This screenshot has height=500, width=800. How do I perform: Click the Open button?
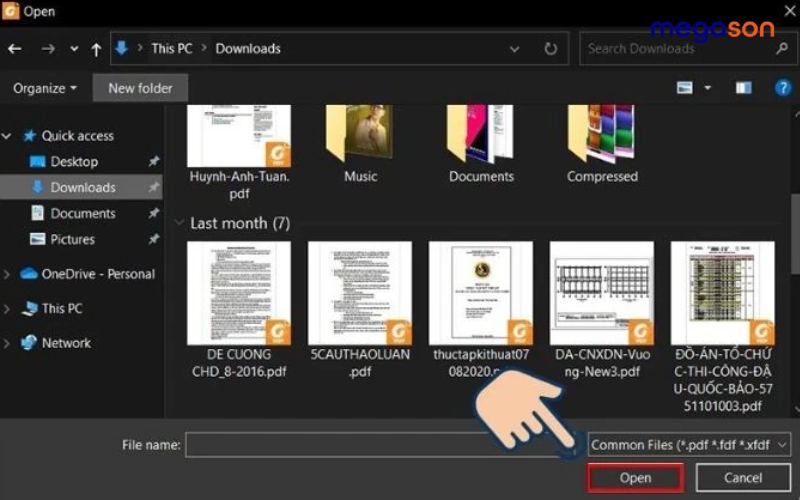(635, 478)
